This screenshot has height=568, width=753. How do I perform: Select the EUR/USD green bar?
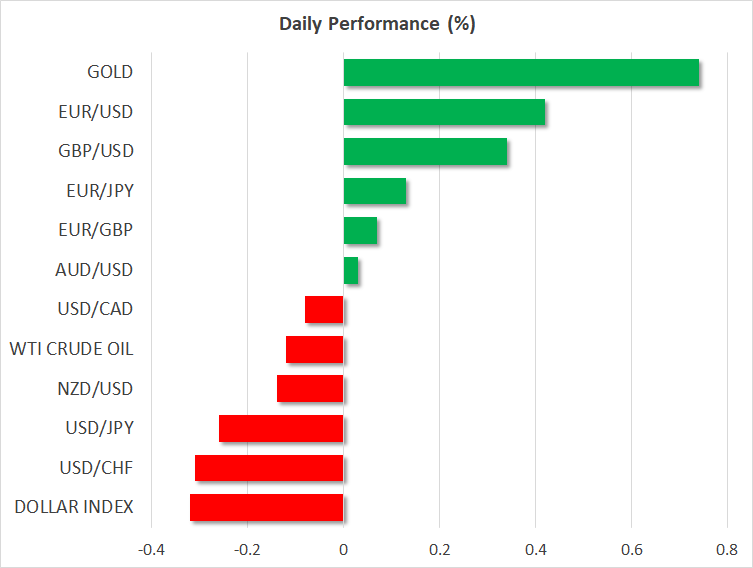click(x=444, y=112)
